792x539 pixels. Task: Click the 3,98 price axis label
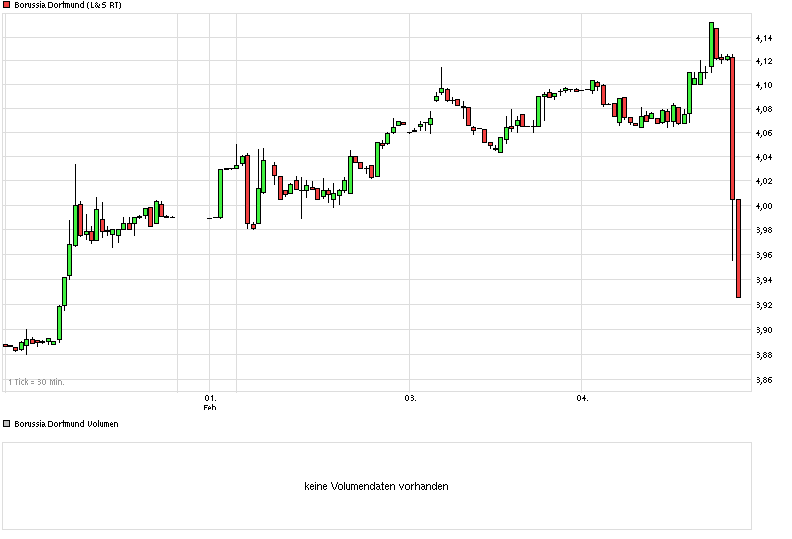click(x=764, y=230)
